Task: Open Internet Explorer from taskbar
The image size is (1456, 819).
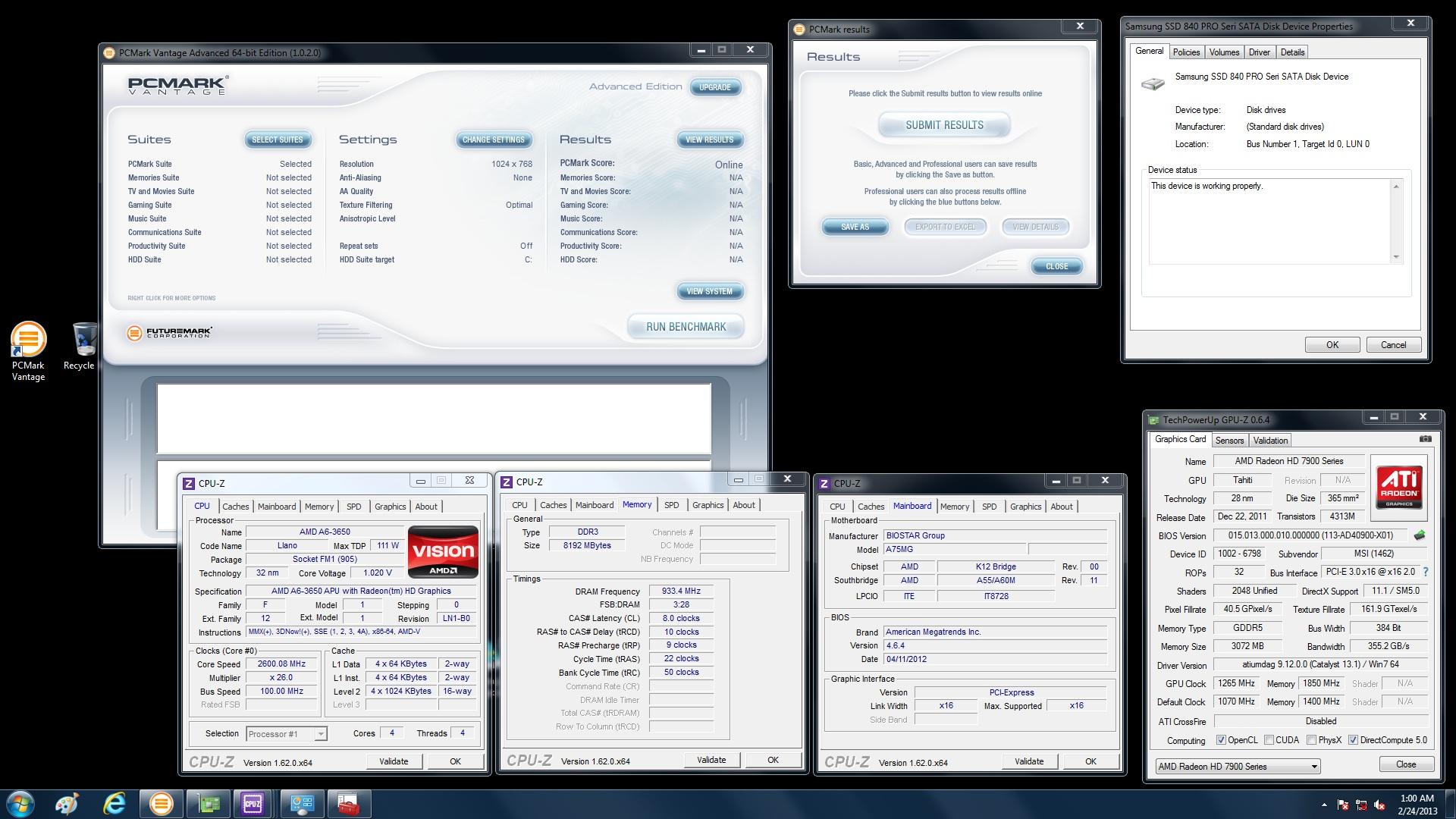Action: click(x=115, y=803)
